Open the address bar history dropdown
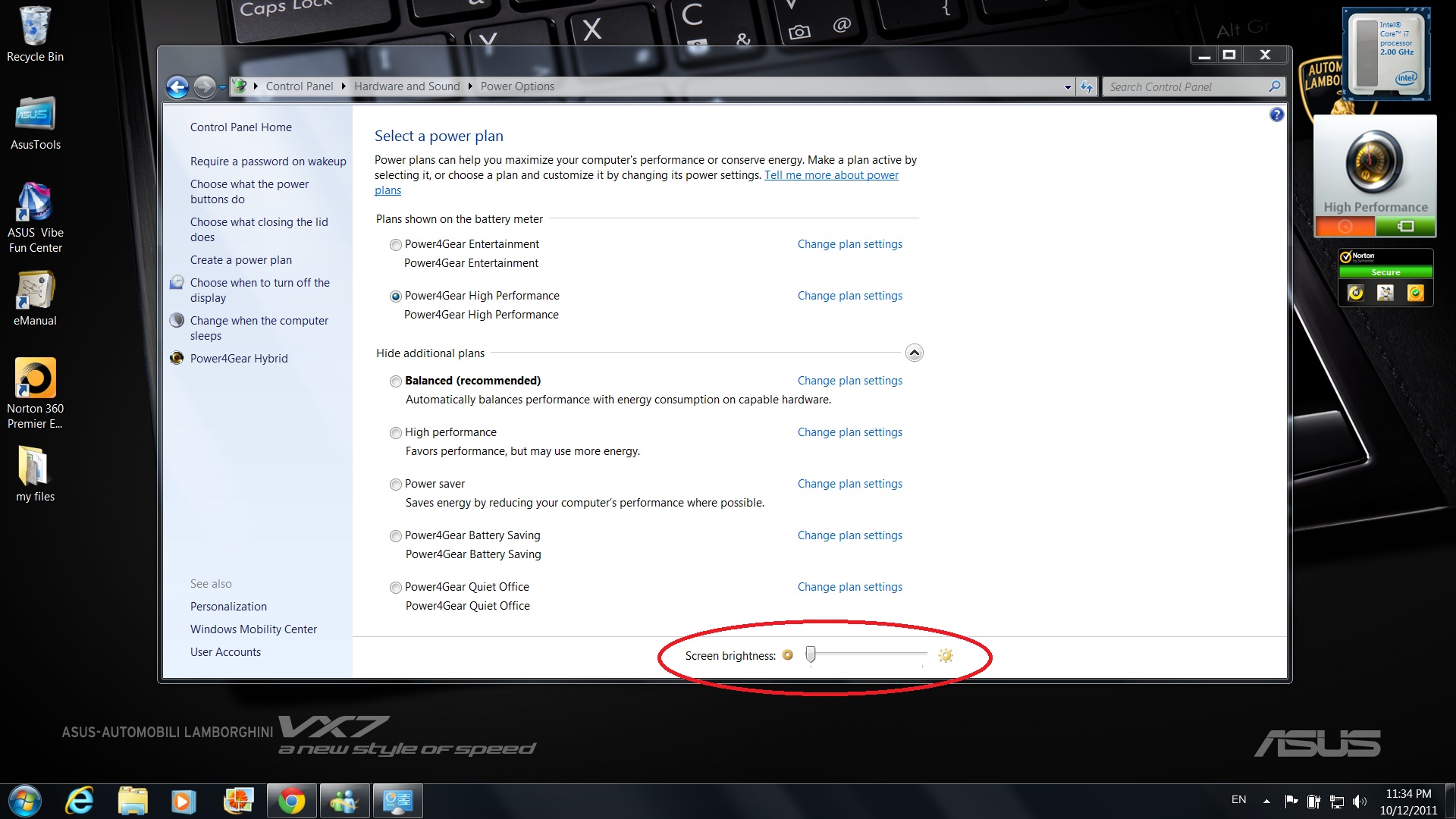The height and width of the screenshot is (819, 1456). (1068, 87)
